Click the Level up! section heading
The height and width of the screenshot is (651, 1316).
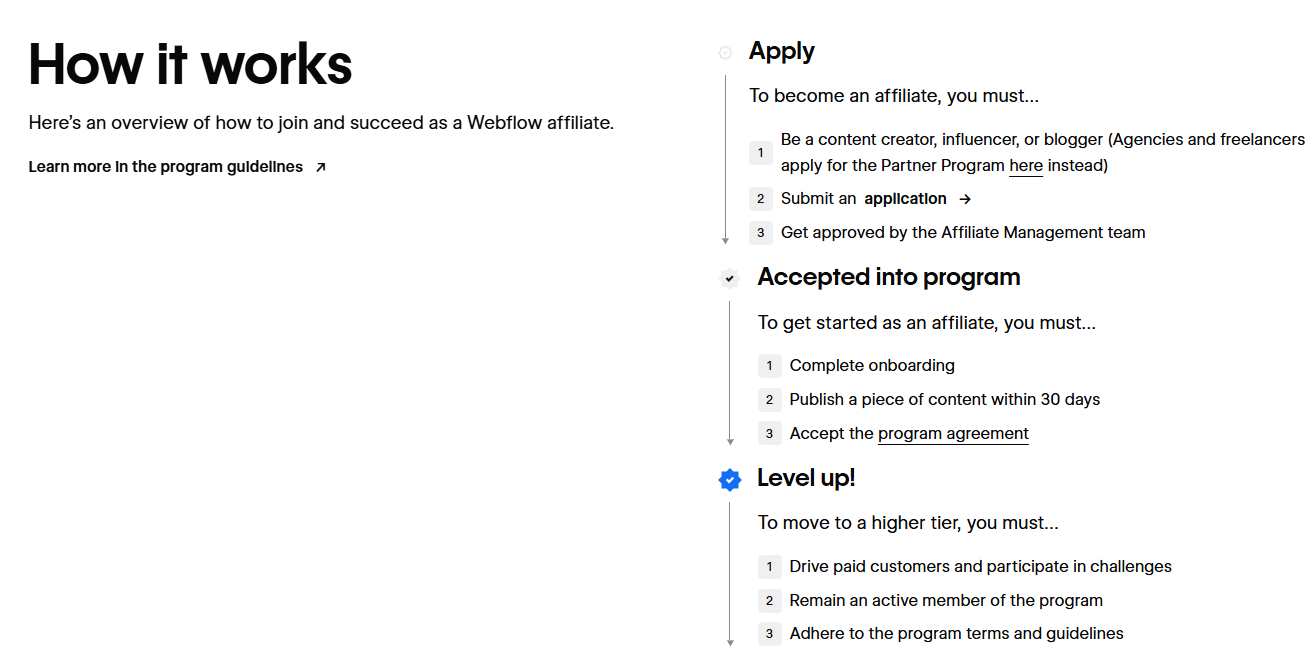(x=806, y=478)
